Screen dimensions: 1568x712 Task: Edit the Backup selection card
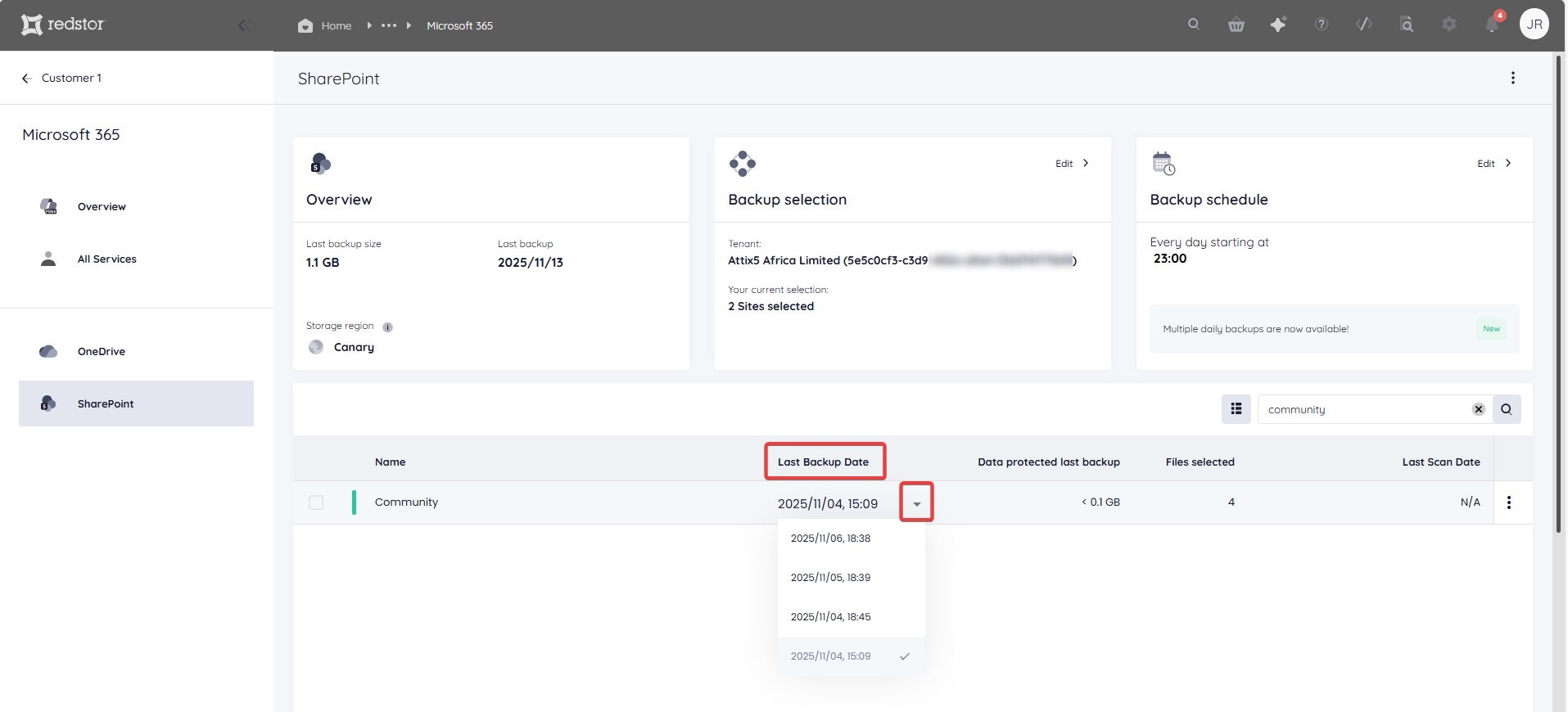(1072, 163)
